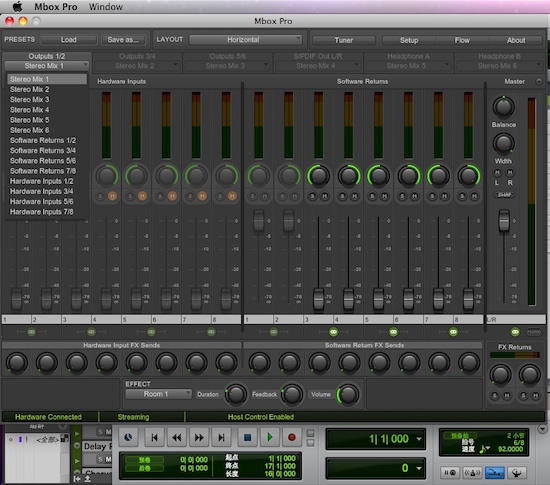Open the Tuner panel

343,40
